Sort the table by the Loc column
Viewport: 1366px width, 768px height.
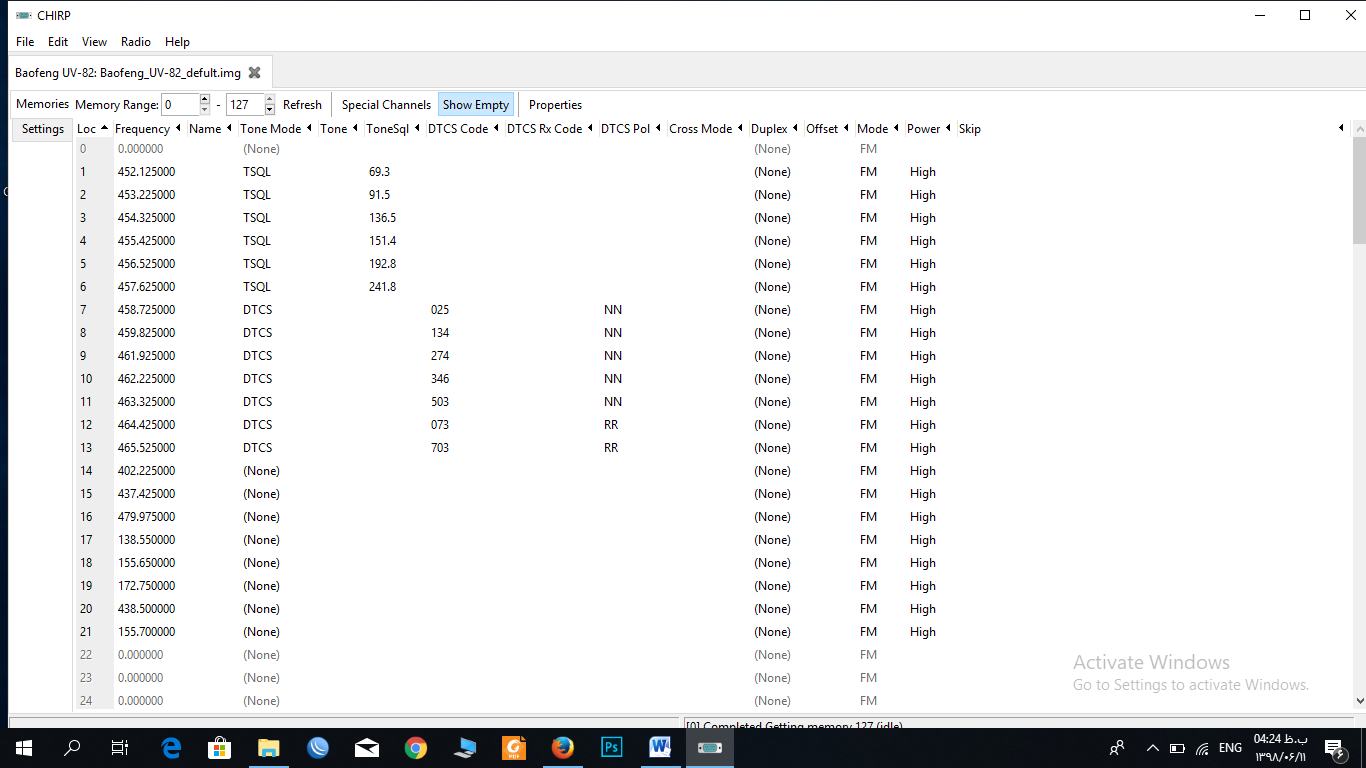click(x=87, y=129)
